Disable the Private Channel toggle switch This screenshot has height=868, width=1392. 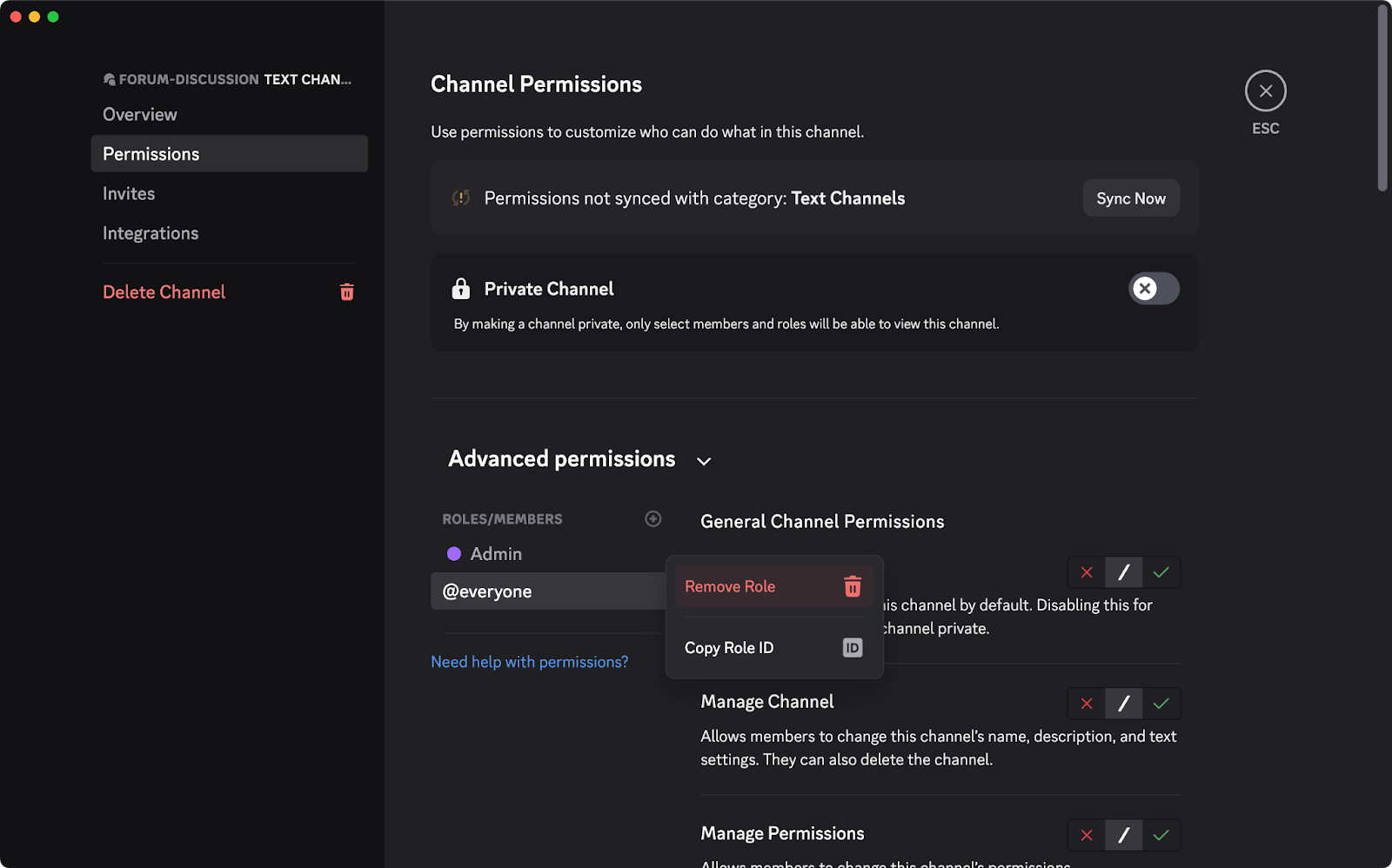(1154, 288)
